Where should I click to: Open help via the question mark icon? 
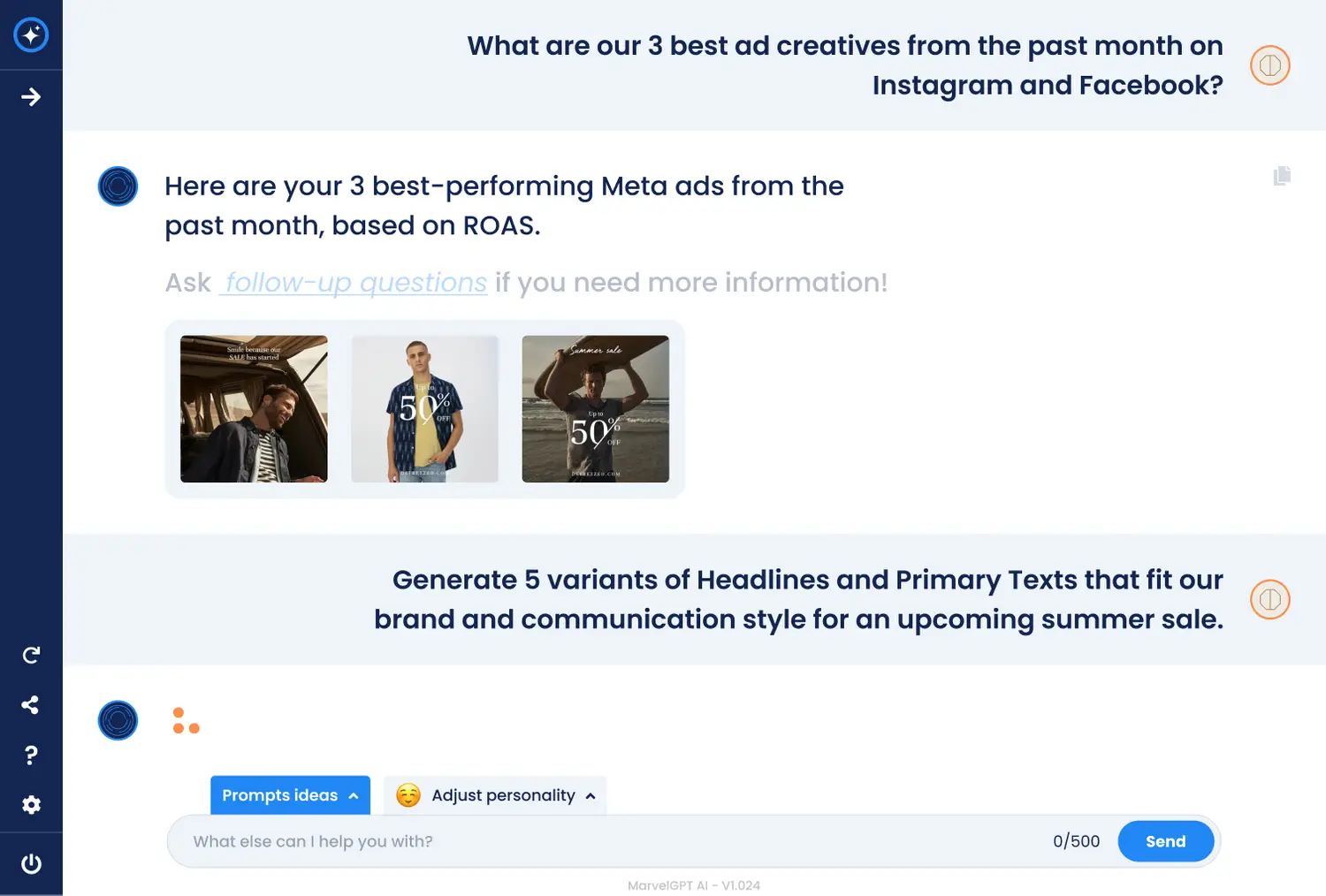31,755
